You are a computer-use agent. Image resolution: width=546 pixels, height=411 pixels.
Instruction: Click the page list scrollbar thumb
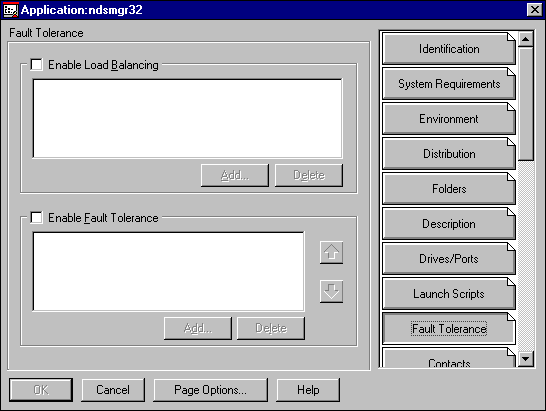[525, 104]
